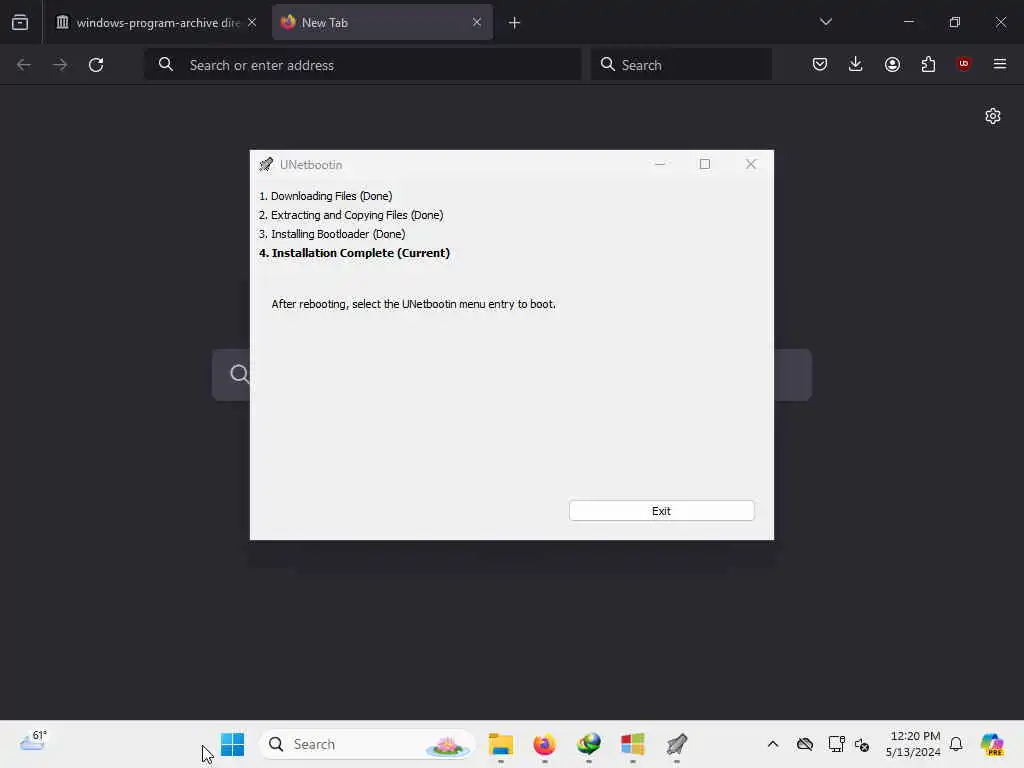Maximize the UNetbootin window

click(705, 164)
